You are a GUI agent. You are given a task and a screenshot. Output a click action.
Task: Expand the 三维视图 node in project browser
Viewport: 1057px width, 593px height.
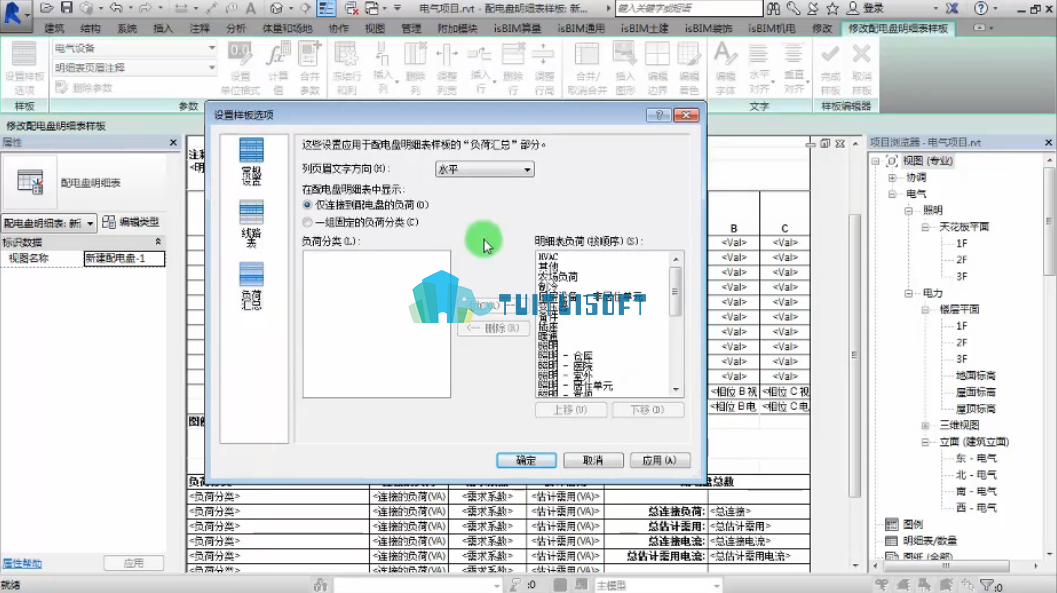pos(926,425)
